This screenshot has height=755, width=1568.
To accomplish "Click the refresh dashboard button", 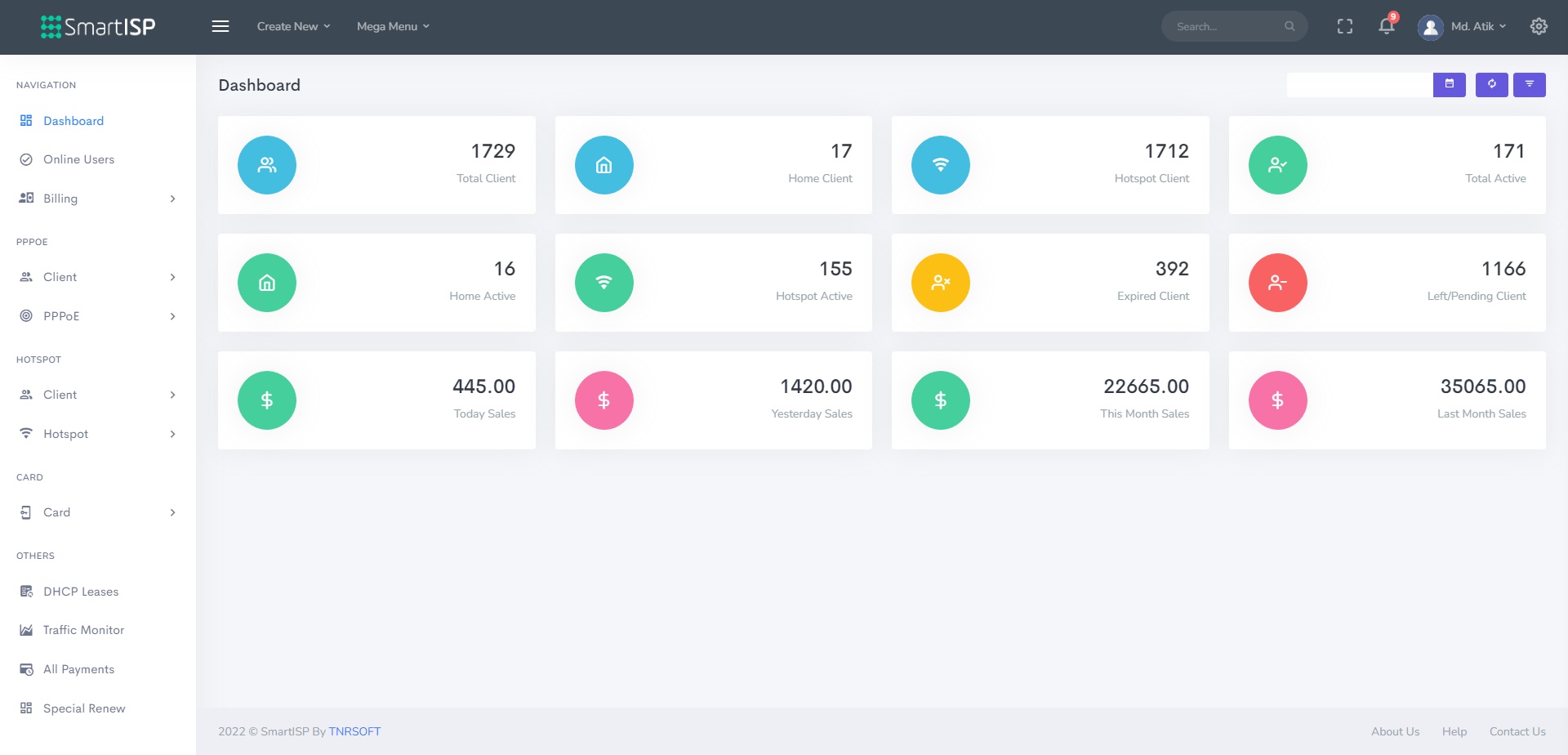I will [x=1491, y=84].
